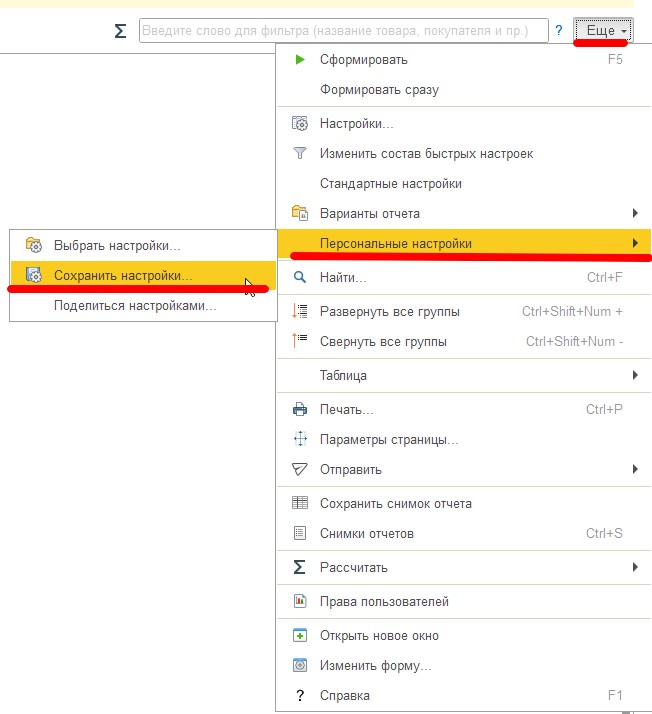Click the Печать printer icon
The image size is (652, 714).
tap(299, 409)
